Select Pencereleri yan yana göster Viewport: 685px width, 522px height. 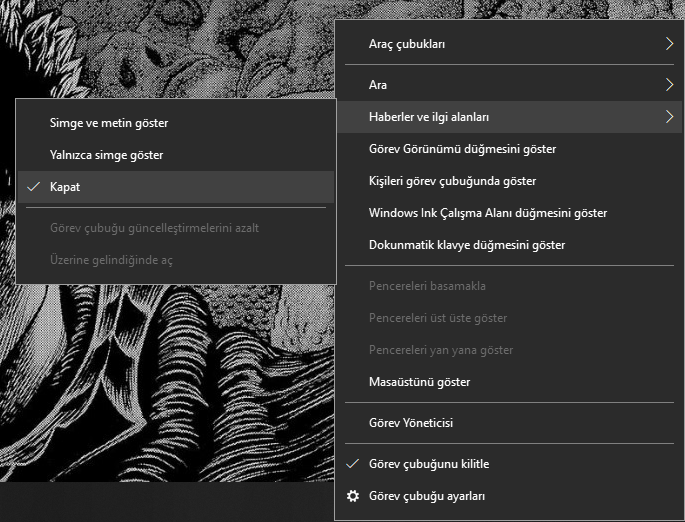coord(509,350)
